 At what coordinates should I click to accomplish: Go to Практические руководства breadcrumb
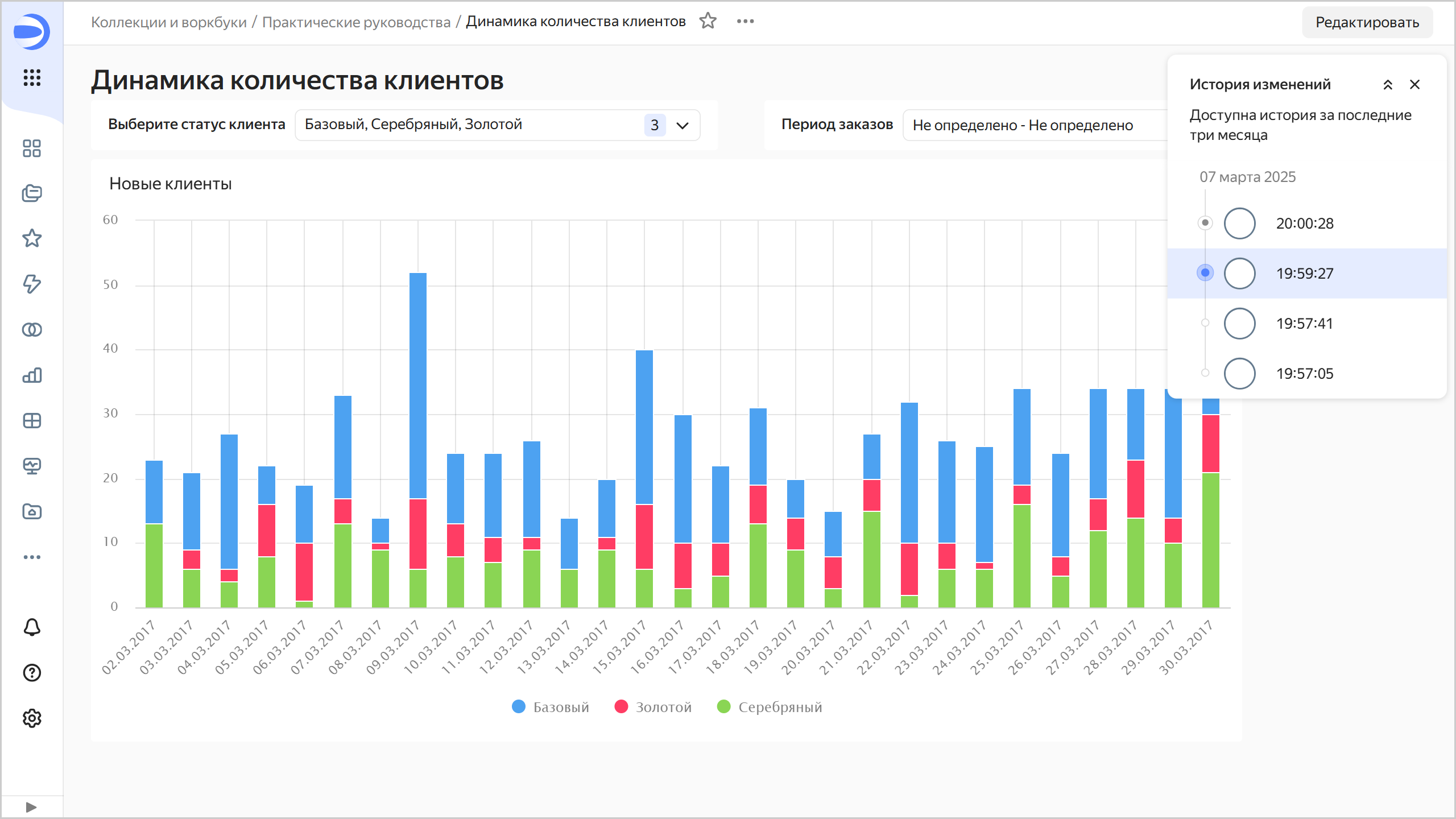(x=356, y=22)
